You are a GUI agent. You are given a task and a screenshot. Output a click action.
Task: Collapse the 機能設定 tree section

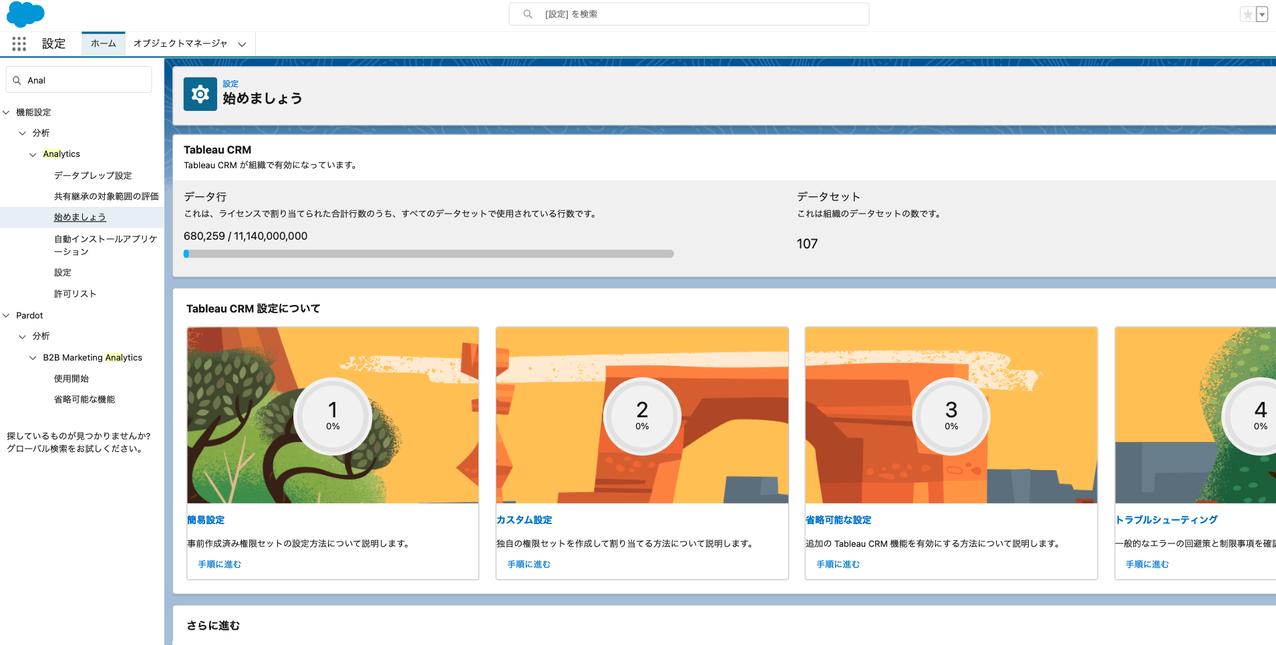[x=7, y=112]
